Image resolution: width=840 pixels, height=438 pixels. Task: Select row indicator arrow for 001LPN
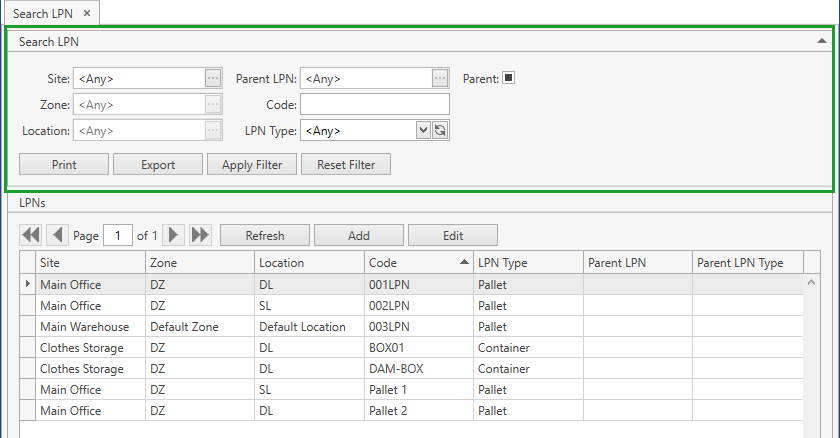pos(27,284)
